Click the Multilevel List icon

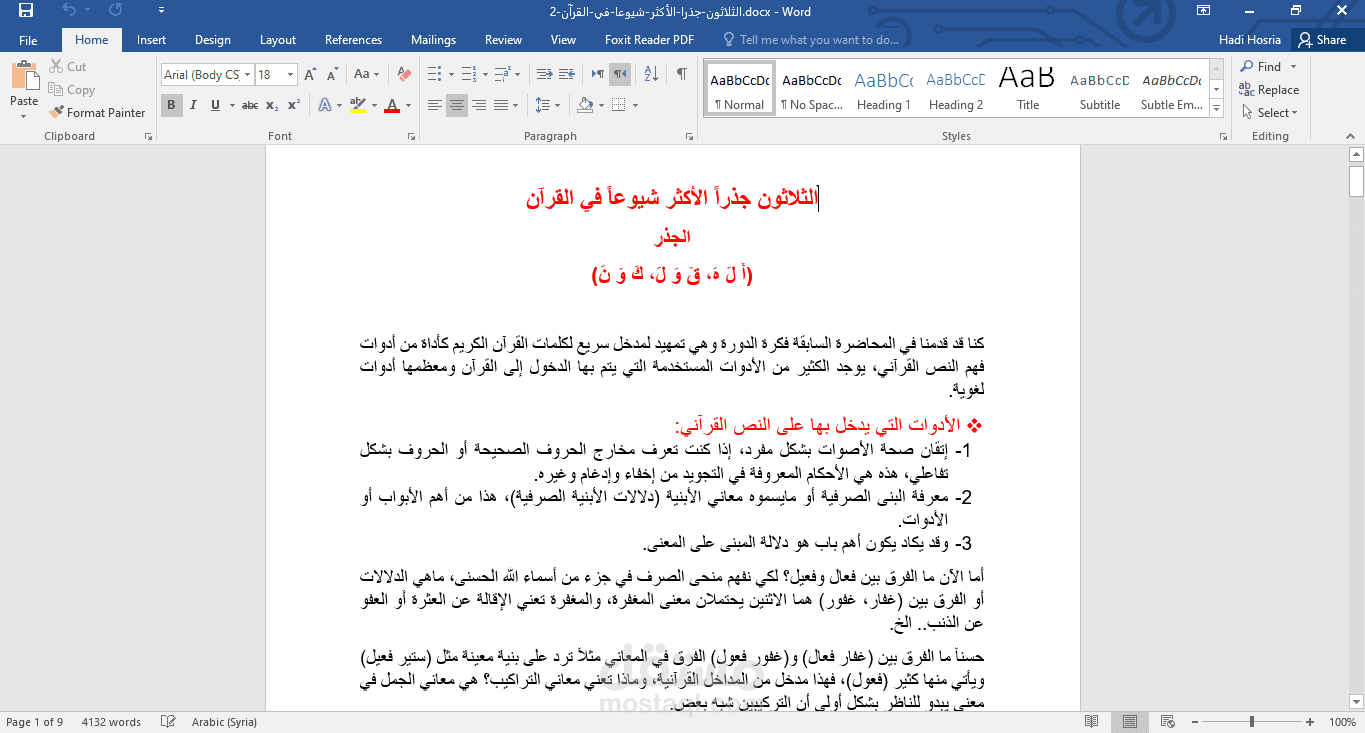[502, 74]
